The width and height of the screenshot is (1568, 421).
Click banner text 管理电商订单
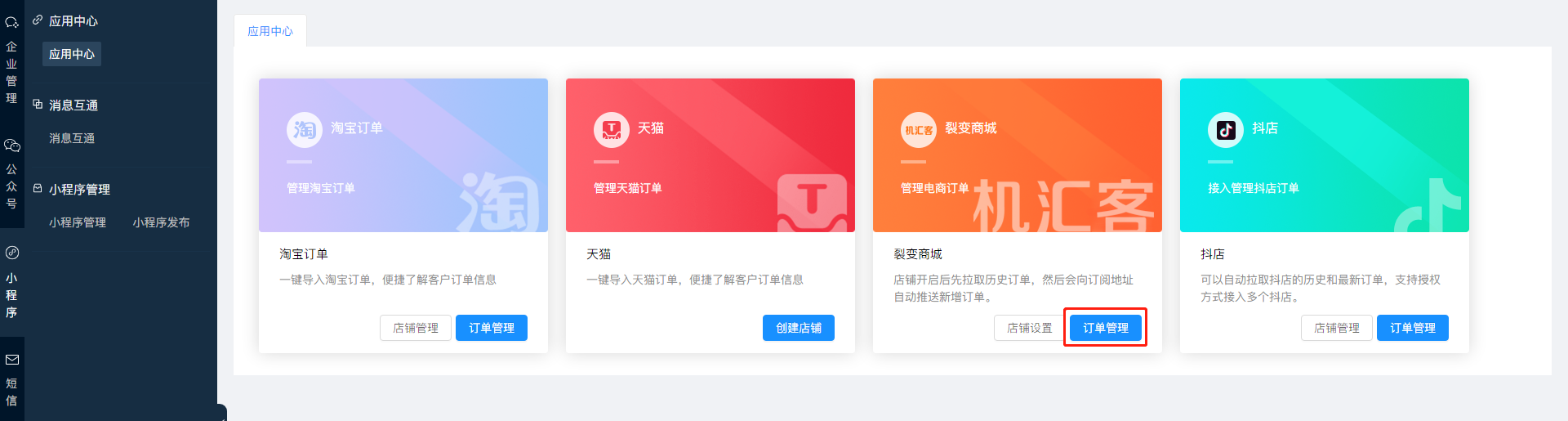pyautogui.click(x=935, y=188)
